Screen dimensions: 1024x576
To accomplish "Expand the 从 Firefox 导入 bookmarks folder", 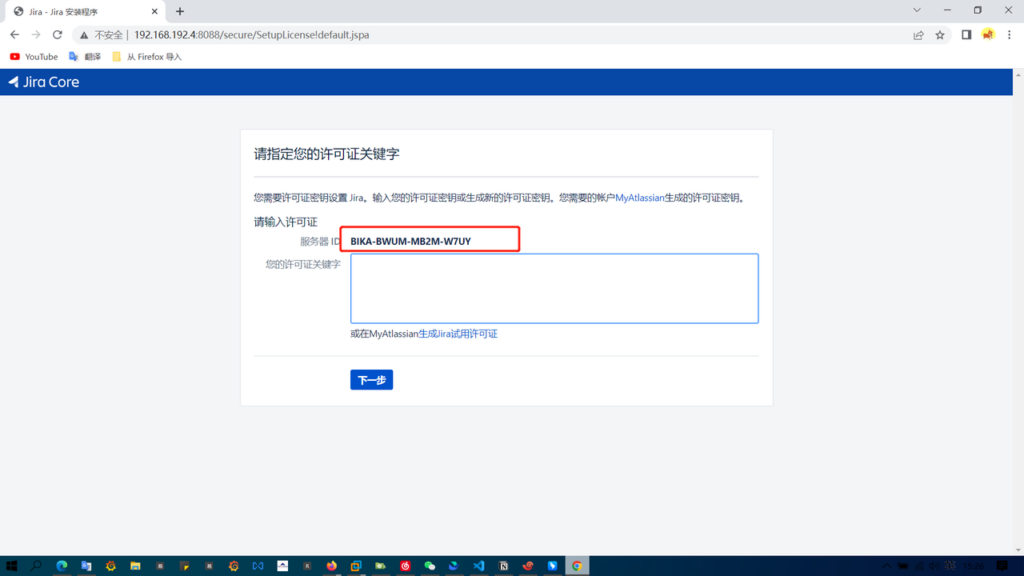I will tap(147, 57).
